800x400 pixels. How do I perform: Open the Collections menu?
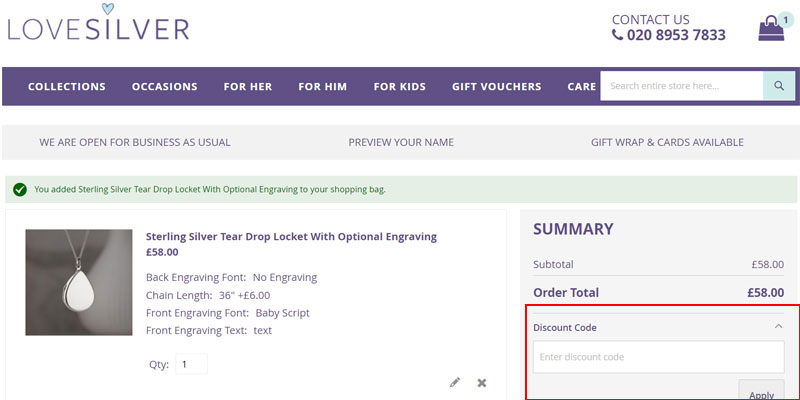pos(66,87)
